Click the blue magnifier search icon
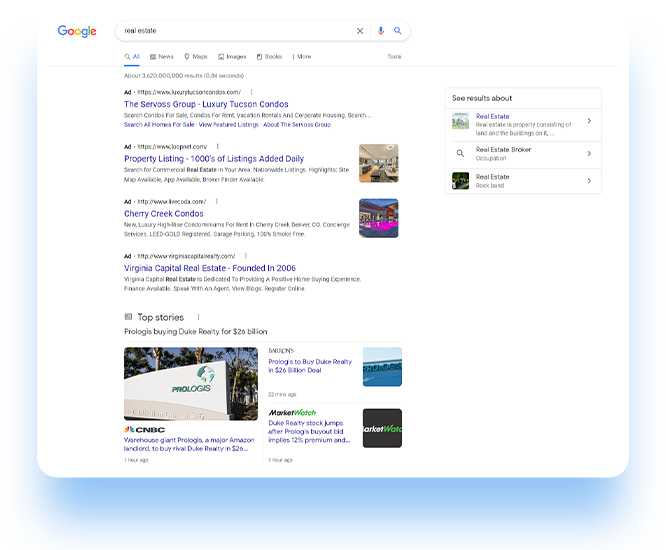Screen dimensions: 666x550 click(398, 31)
